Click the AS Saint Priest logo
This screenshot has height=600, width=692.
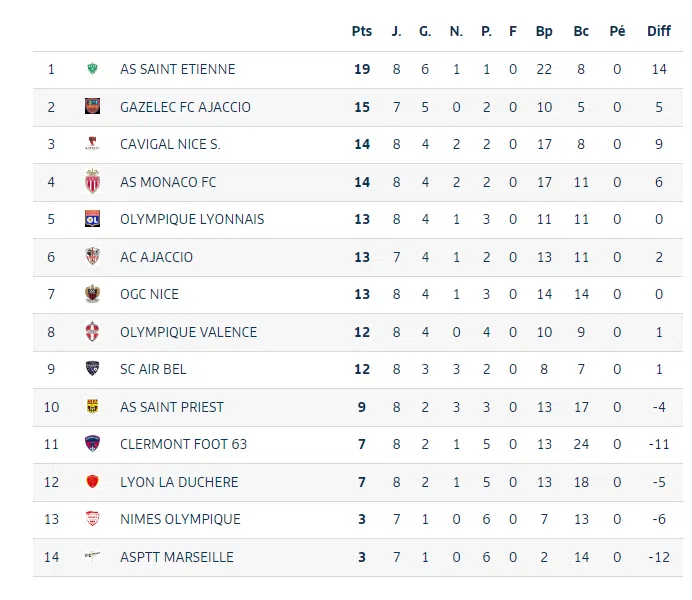coord(92,407)
